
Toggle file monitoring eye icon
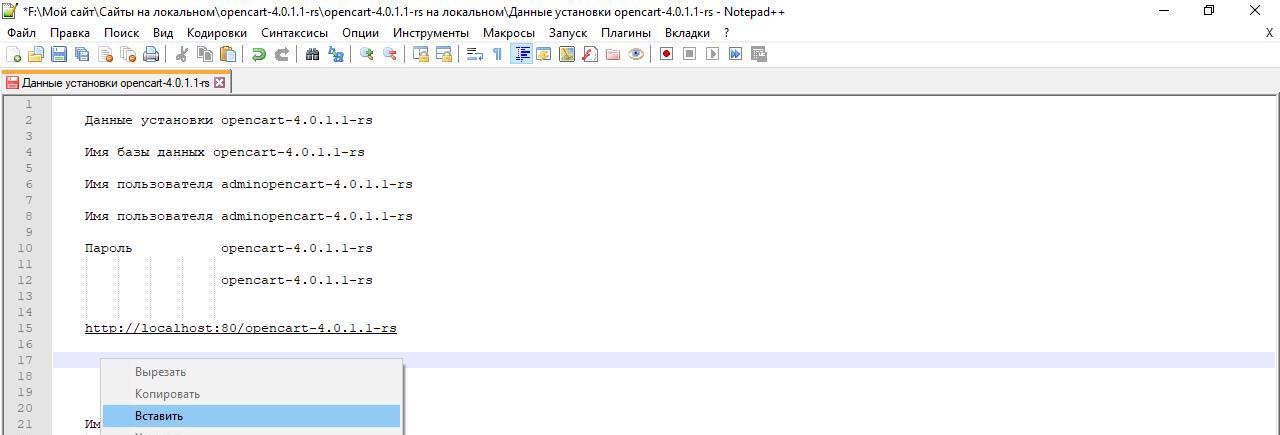636,54
